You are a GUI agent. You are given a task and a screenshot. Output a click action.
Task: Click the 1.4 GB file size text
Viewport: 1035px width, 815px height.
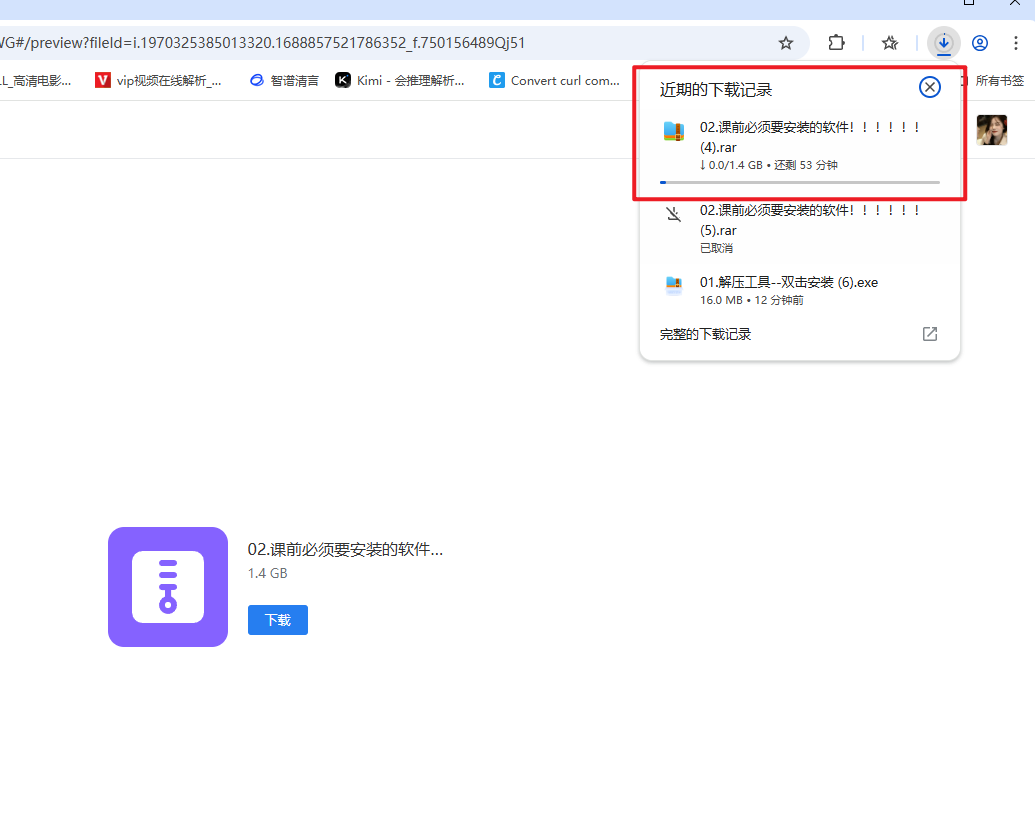click(x=267, y=573)
